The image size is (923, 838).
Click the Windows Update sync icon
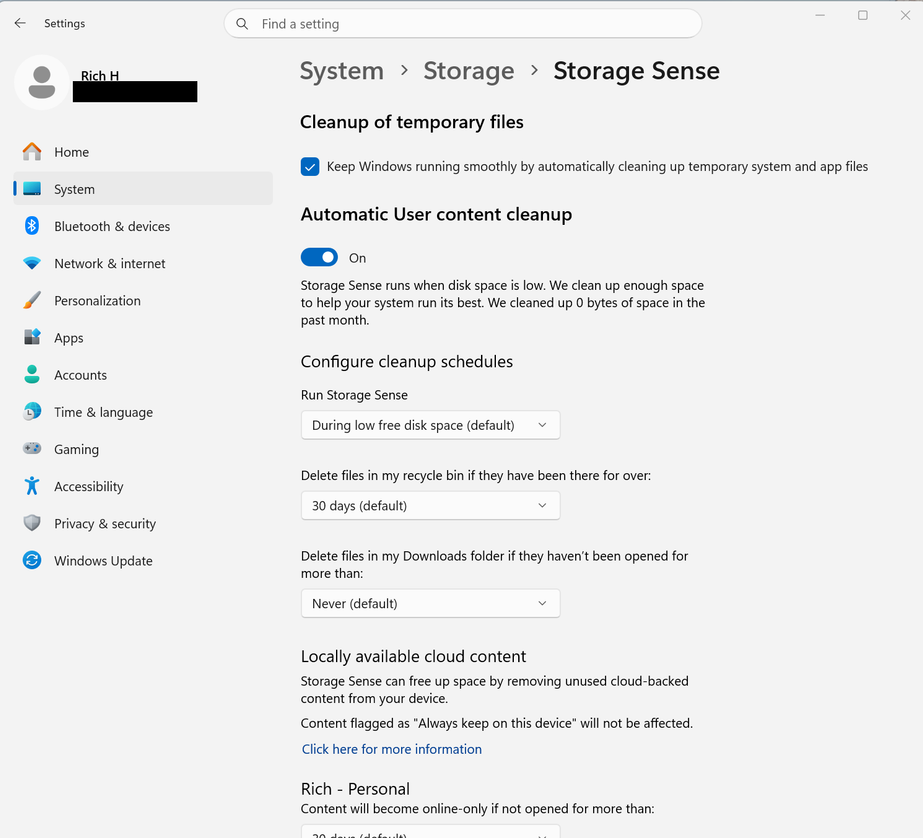pyautogui.click(x=32, y=560)
